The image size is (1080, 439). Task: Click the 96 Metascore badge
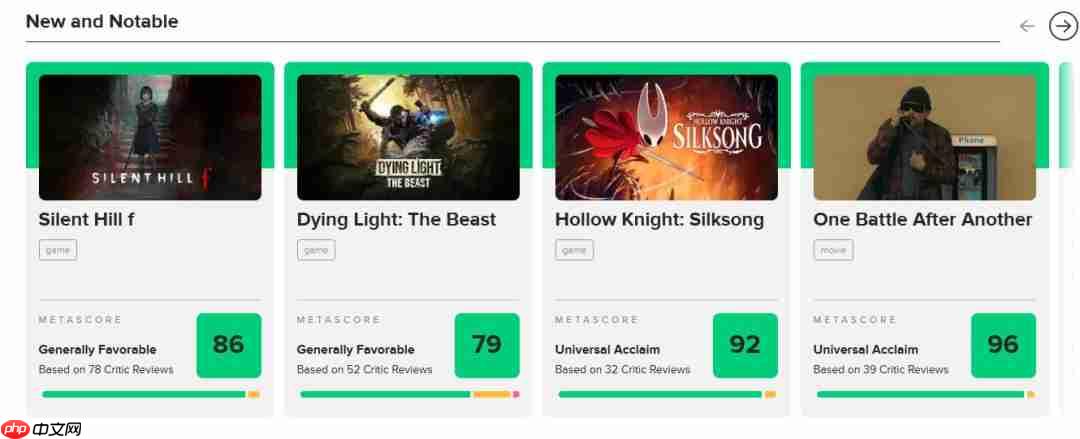(x=1002, y=345)
